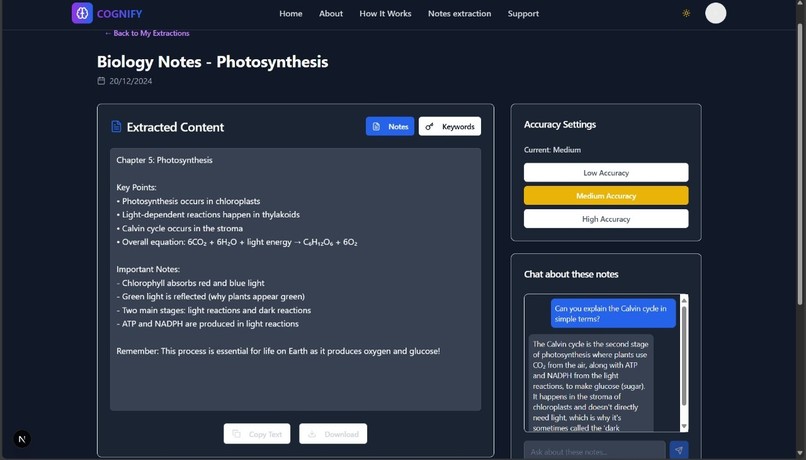Click the chat scrollbar up arrow
The image size is (806, 460).
684,300
